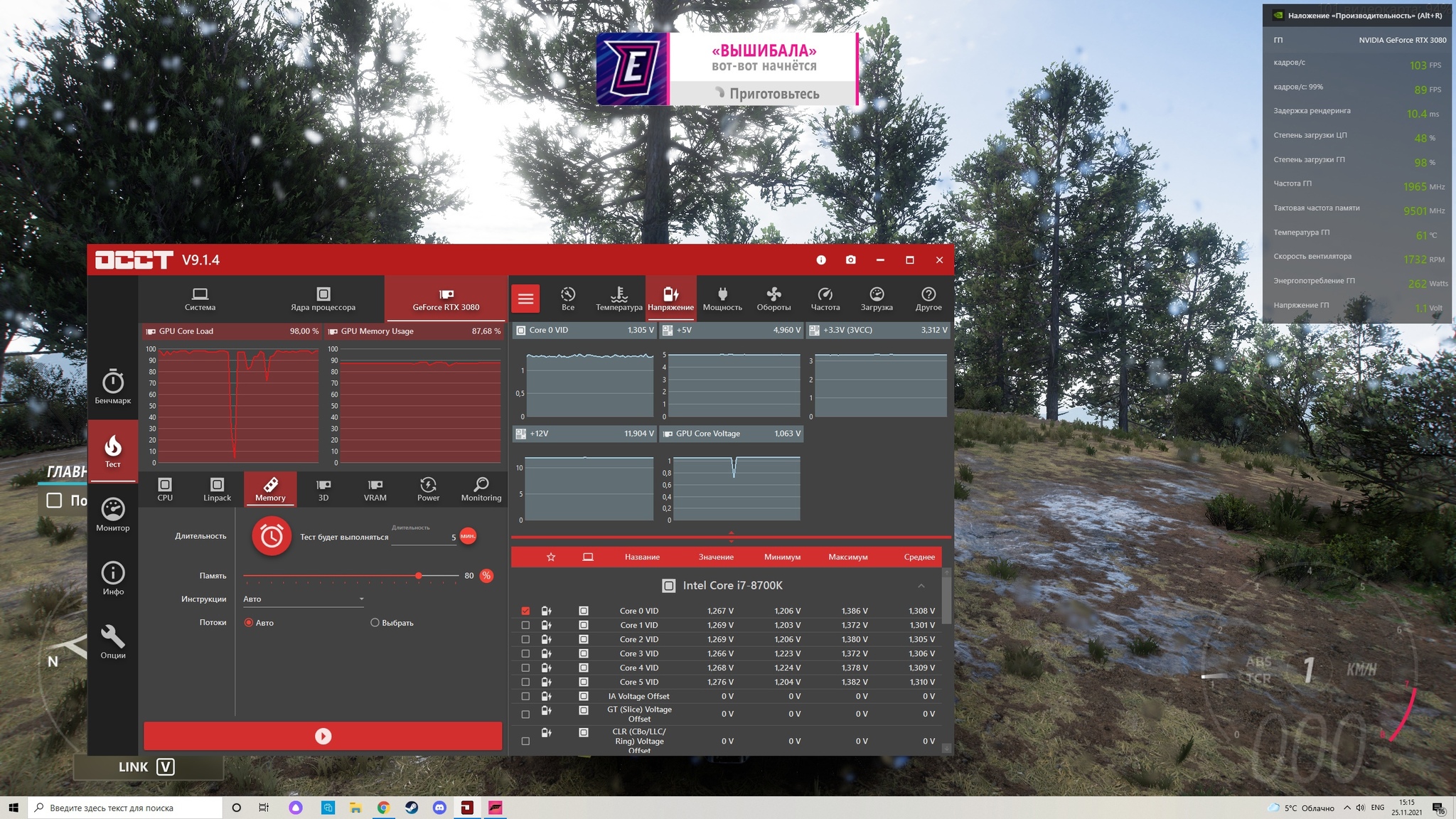
Task: Select the Power test icon
Action: 428,488
